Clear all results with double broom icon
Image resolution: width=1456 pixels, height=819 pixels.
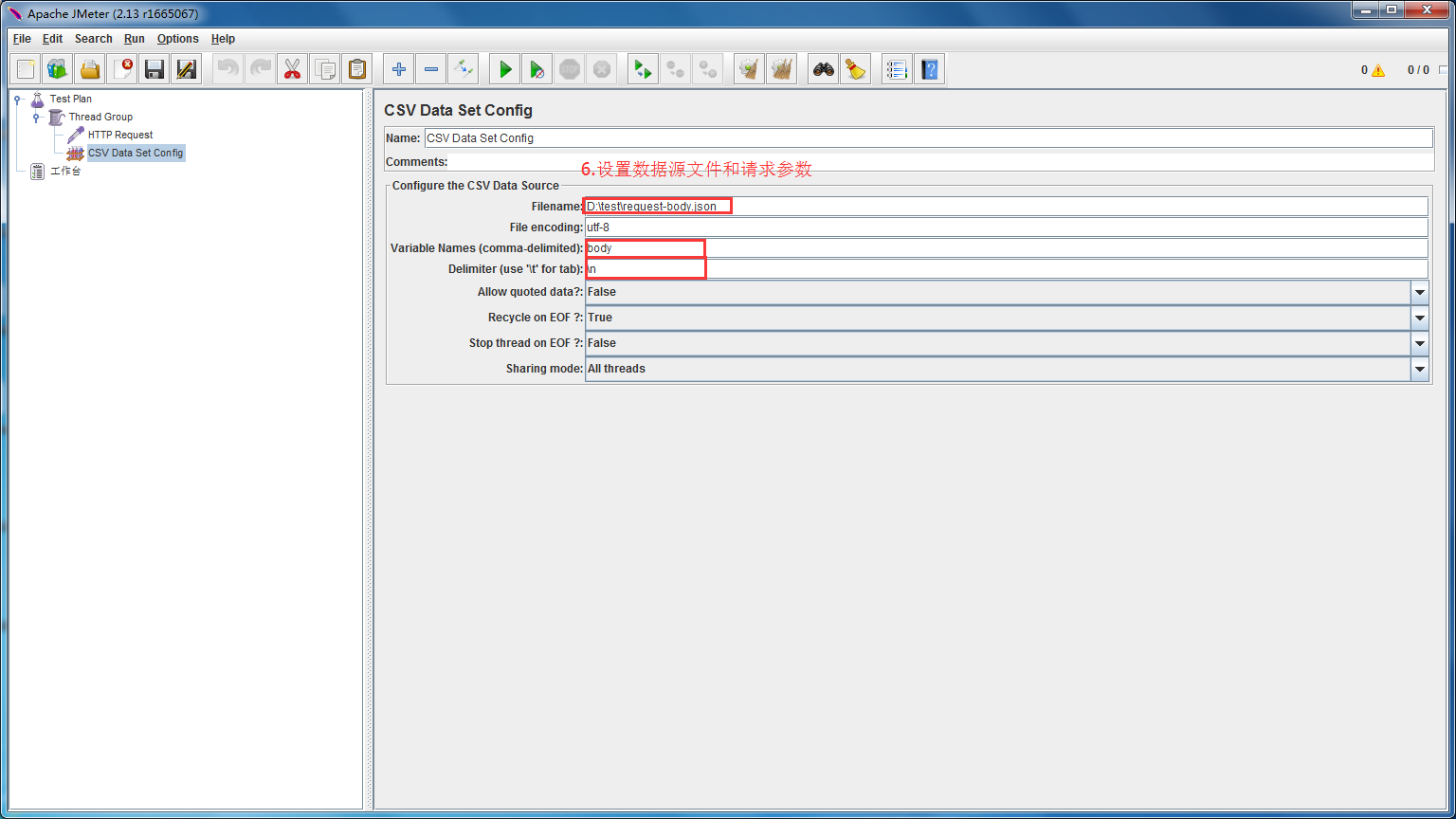[x=782, y=69]
